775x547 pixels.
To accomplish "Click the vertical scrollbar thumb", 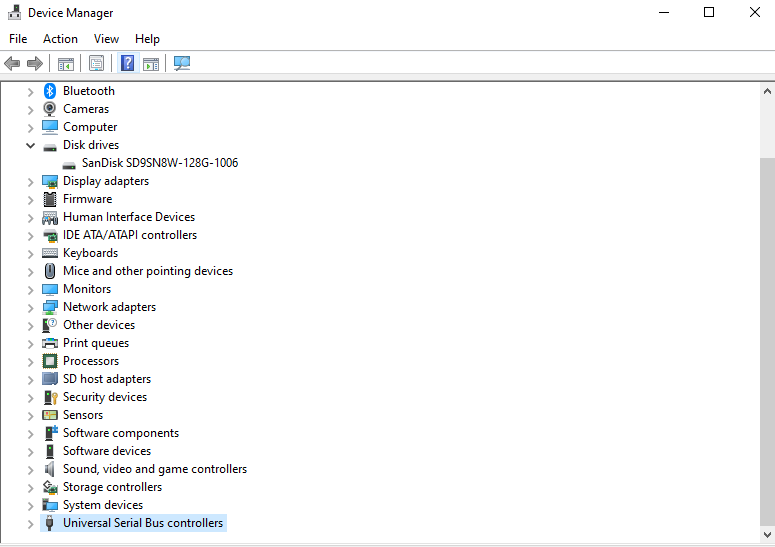I will point(767,342).
